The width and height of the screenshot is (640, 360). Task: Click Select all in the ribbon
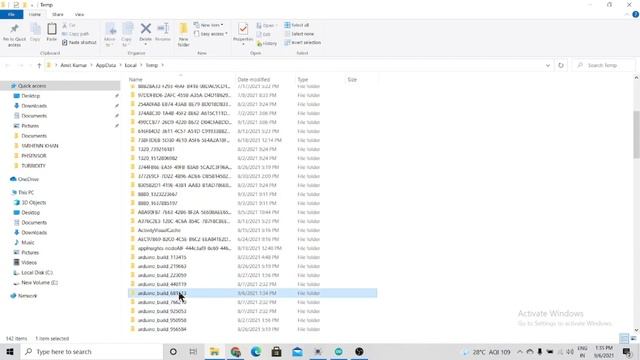coord(297,25)
